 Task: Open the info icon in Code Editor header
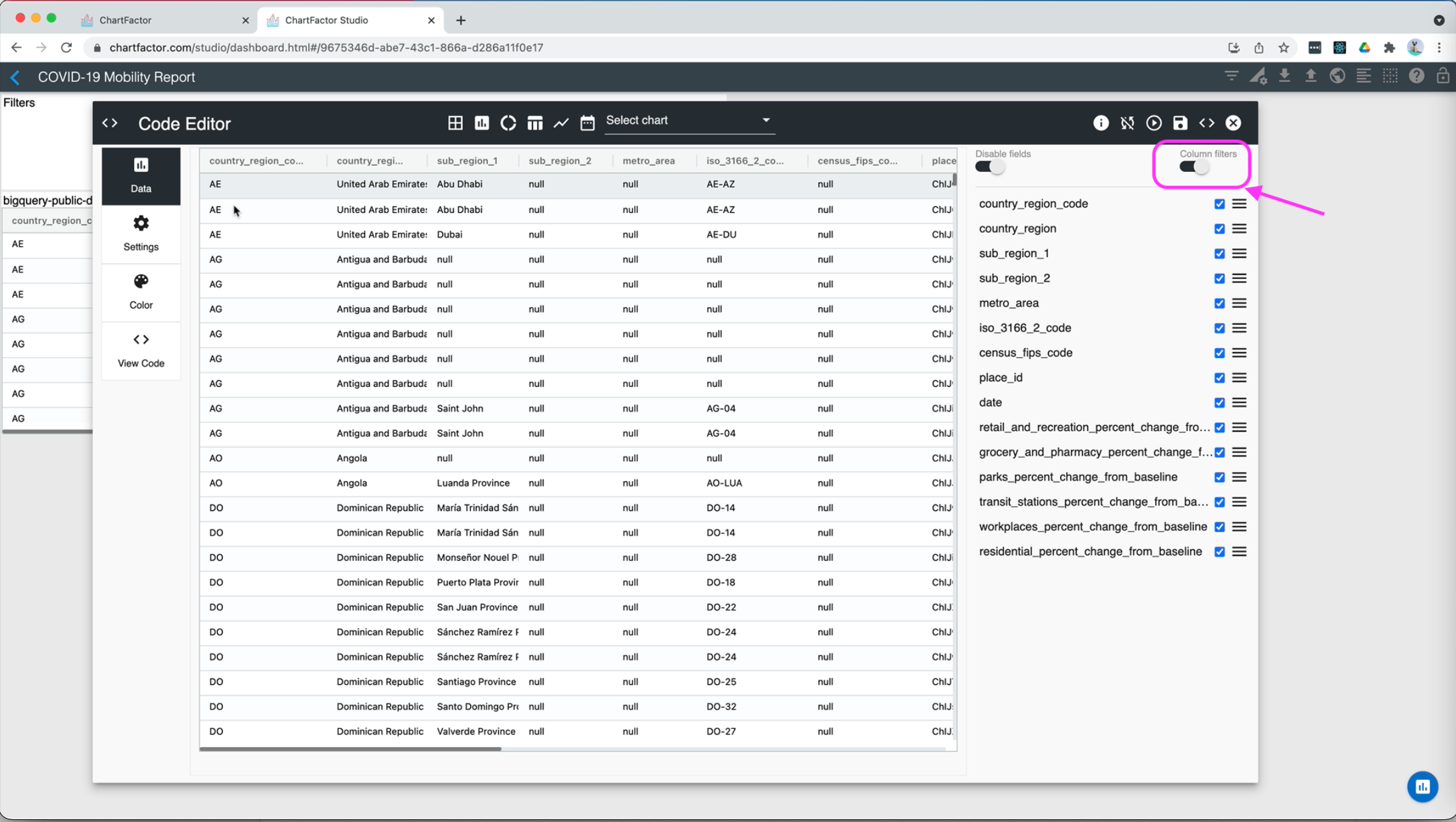(x=1100, y=122)
